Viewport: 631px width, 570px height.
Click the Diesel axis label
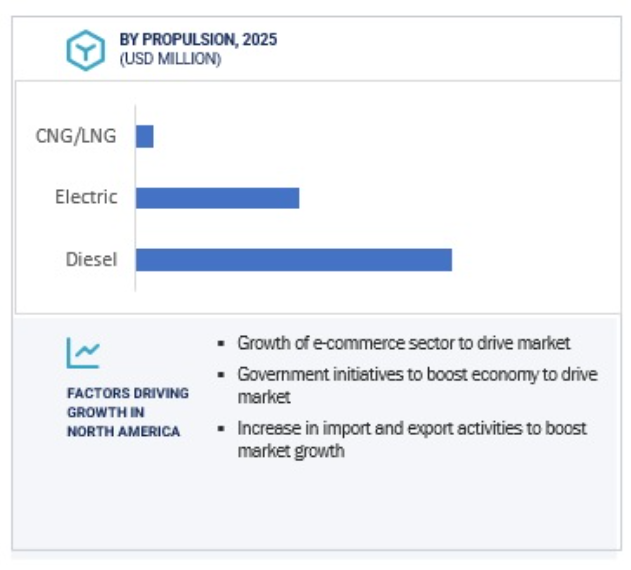91,260
